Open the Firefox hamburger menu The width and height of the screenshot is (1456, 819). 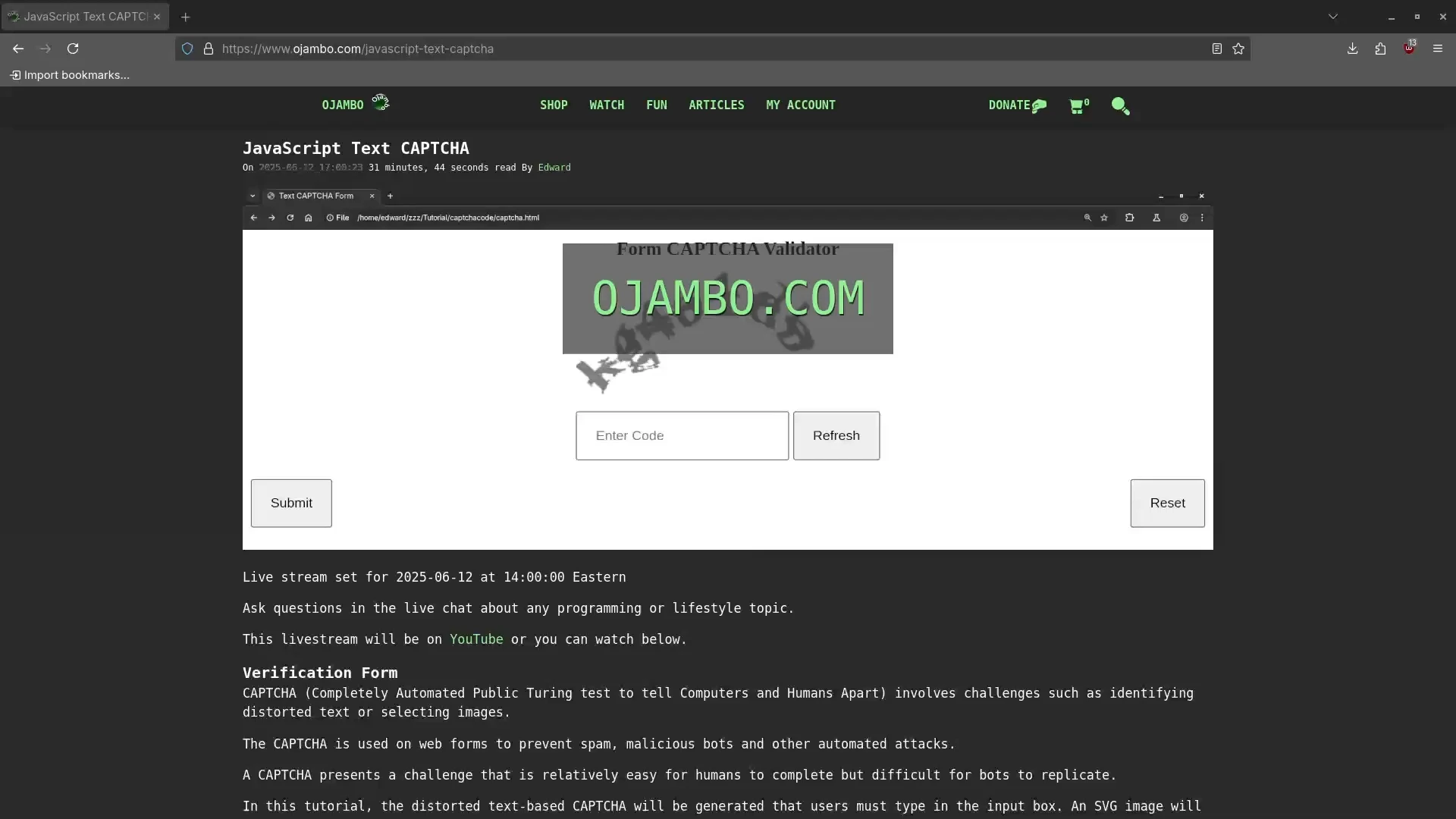[x=1438, y=49]
